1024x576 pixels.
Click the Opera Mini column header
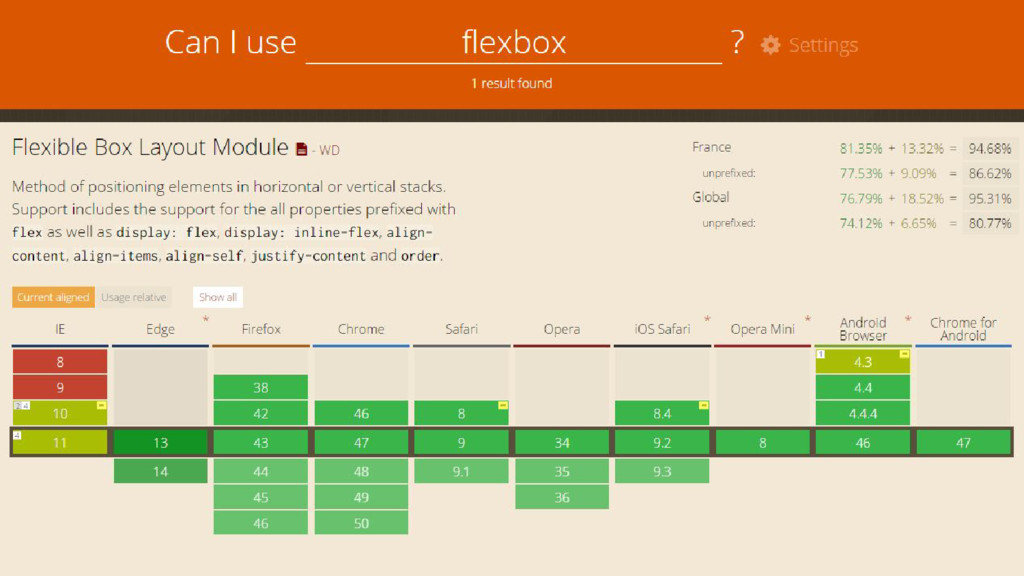[762, 329]
